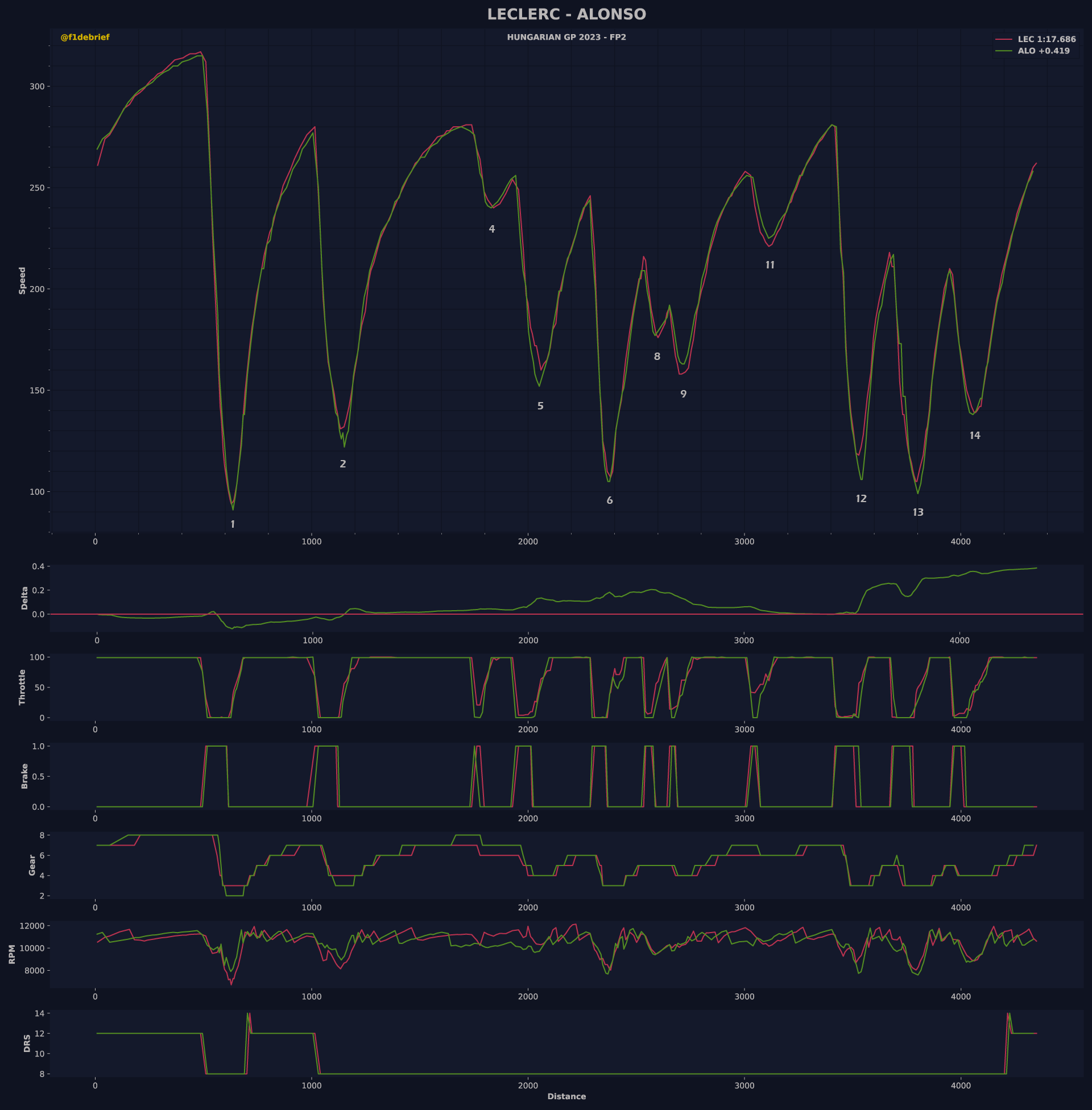This screenshot has width=1092, height=1110.
Task: Click the turn 4 corner marker
Action: click(491, 229)
